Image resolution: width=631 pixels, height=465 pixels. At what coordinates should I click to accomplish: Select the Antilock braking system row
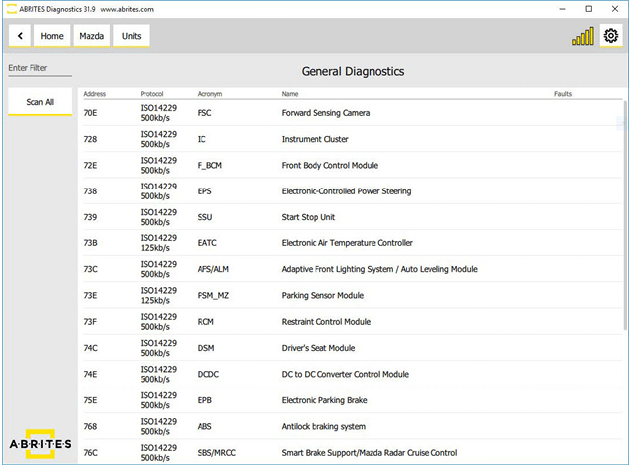(324, 426)
